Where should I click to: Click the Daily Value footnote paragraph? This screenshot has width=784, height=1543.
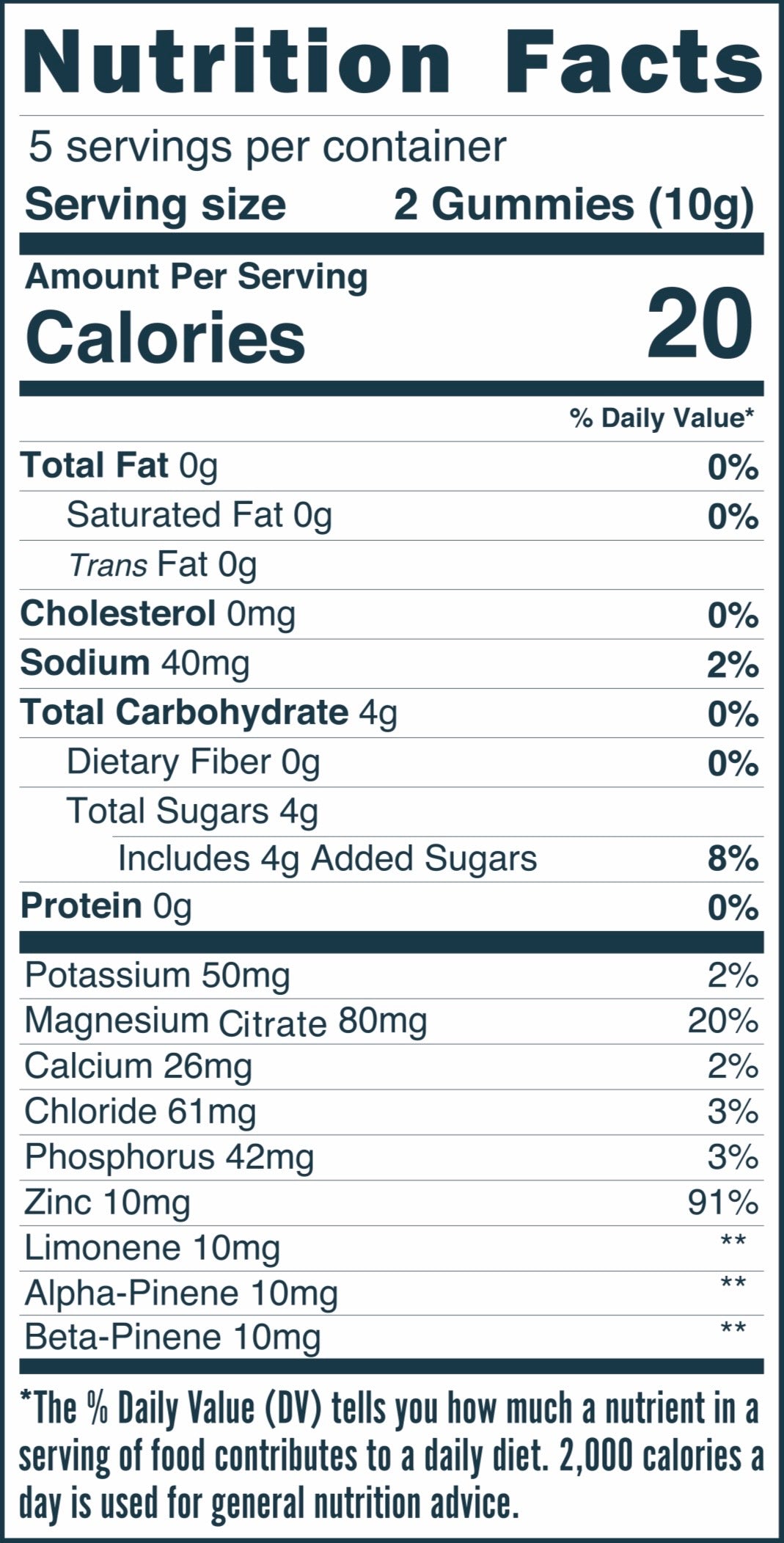pos(392,1456)
